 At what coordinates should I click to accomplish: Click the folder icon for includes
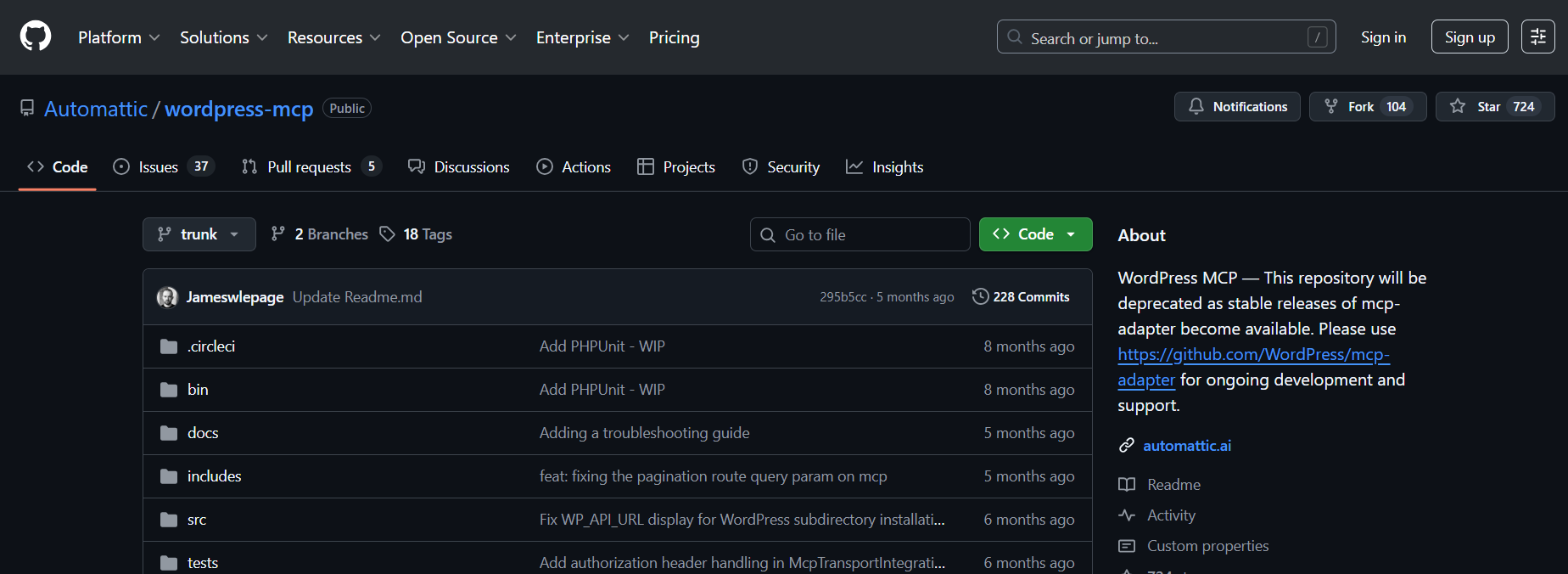tap(169, 476)
